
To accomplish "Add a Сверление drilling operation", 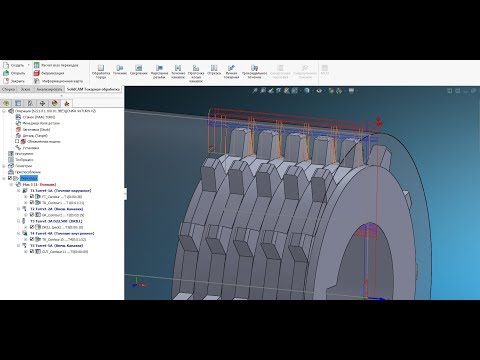I will (x=139, y=70).
